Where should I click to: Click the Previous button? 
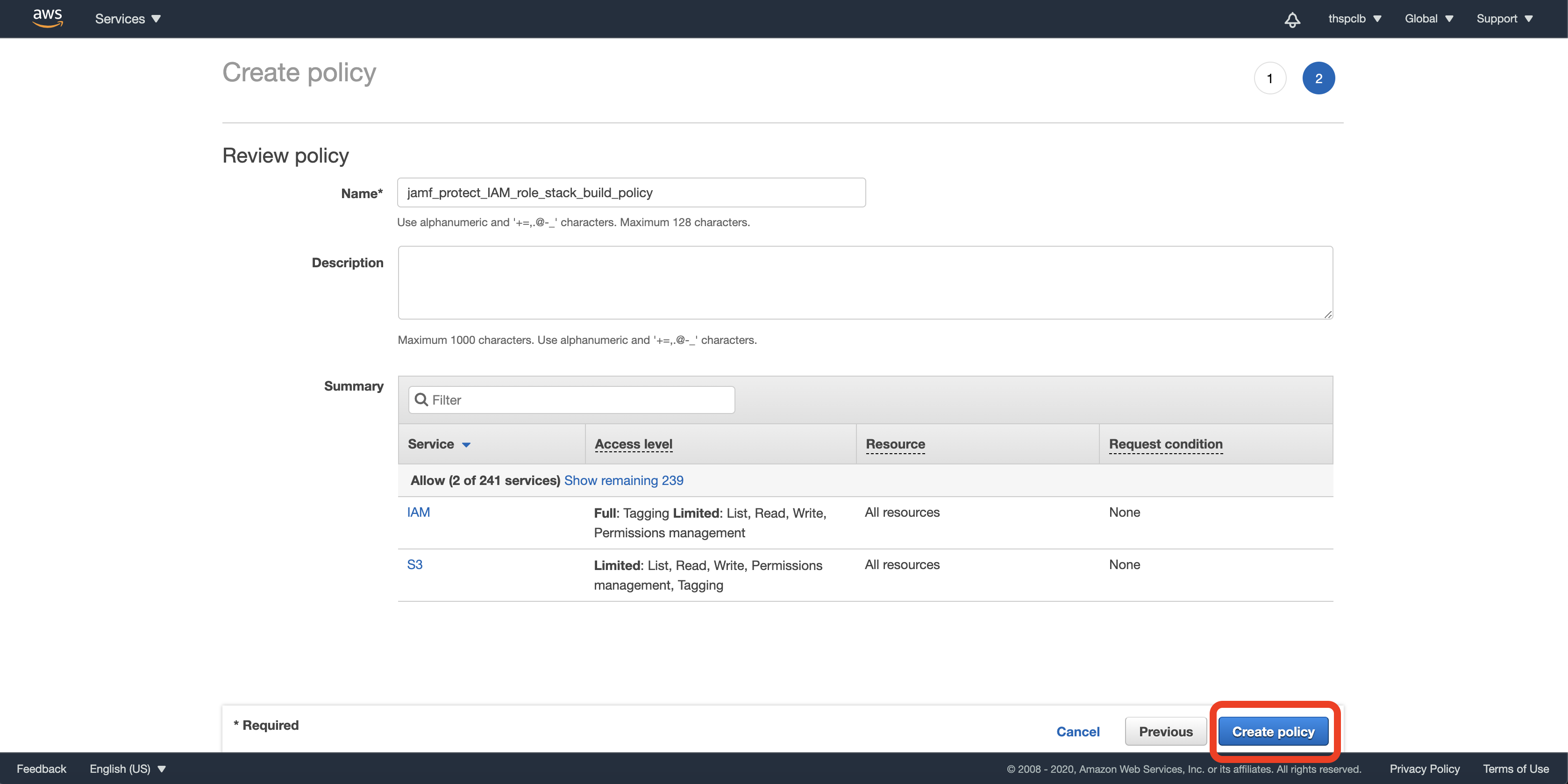click(x=1165, y=732)
